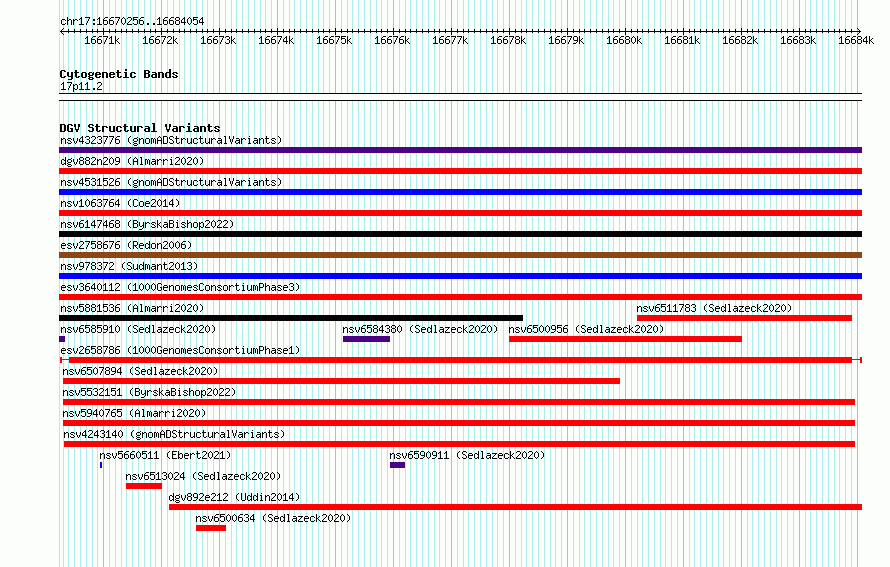
Task: Click the DGV Structural Variants track title
Action: tap(140, 128)
